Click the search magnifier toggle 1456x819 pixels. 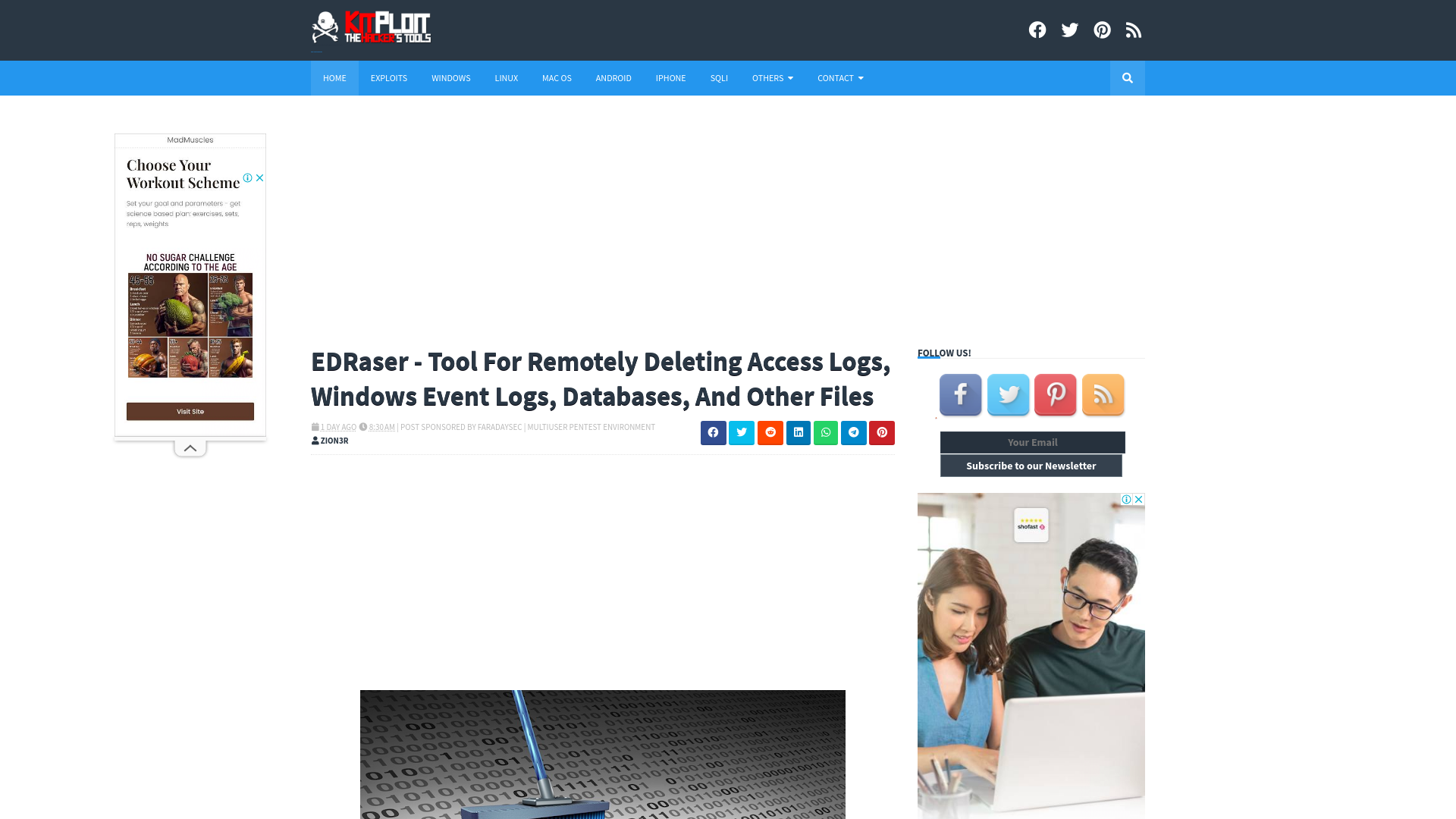coord(1127,77)
